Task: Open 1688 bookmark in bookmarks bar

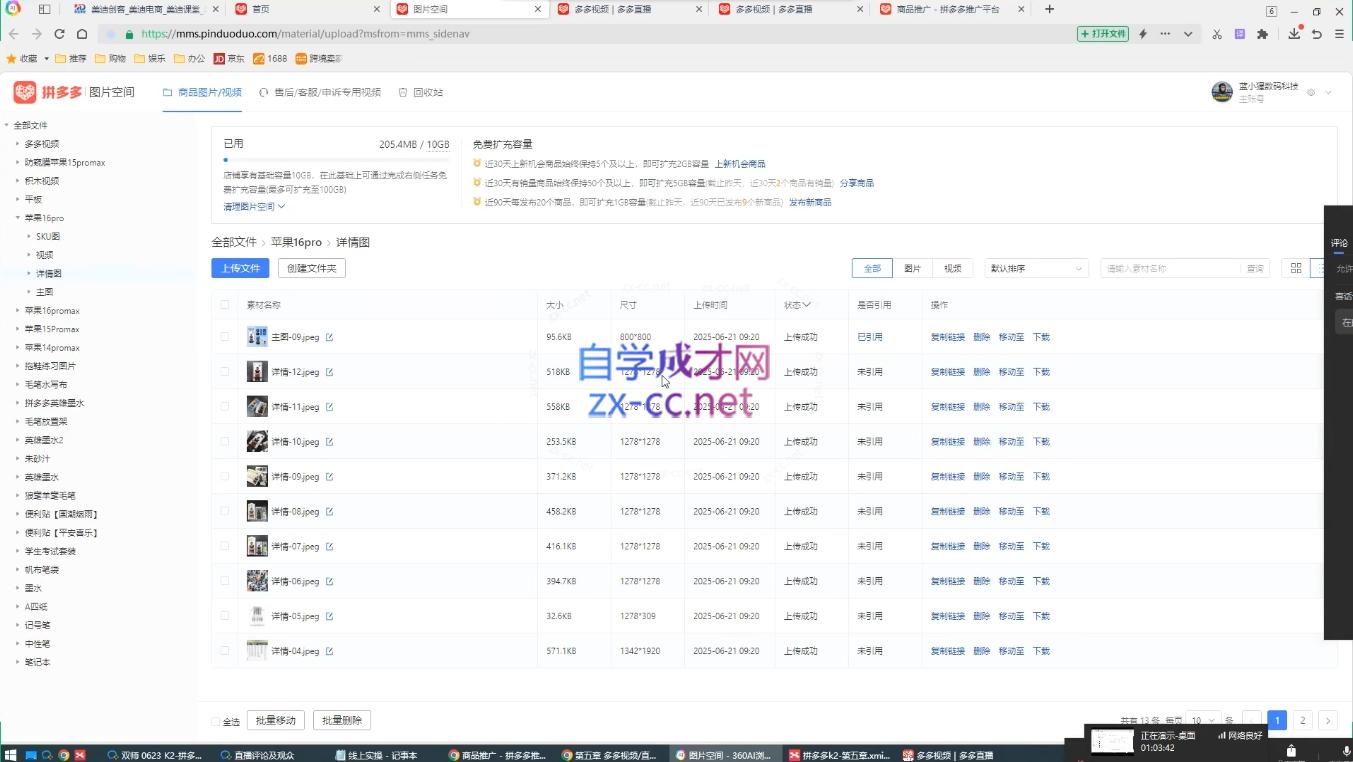Action: click(x=270, y=59)
